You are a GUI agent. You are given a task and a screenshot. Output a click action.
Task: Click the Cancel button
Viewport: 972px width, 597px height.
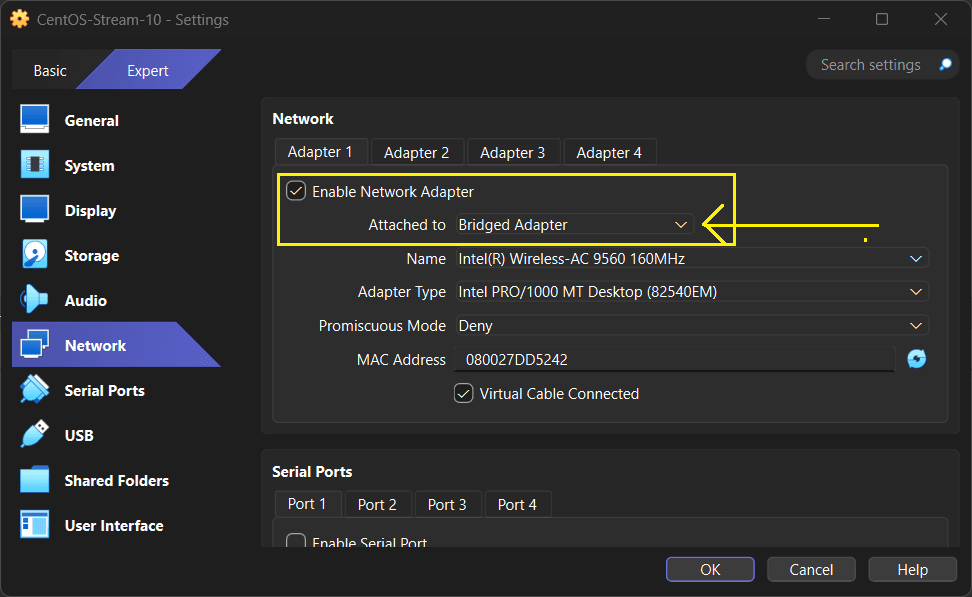[811, 569]
